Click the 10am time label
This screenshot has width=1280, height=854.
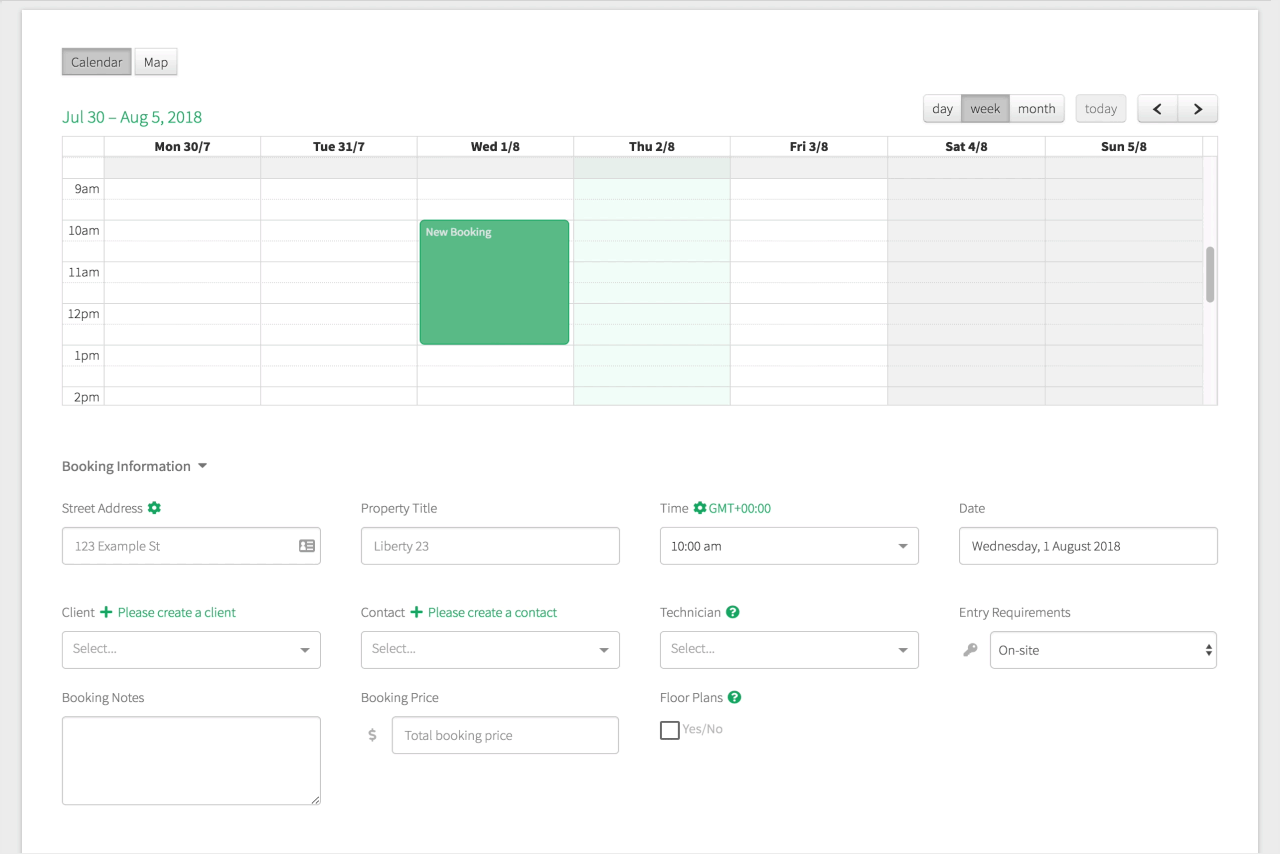tap(84, 231)
